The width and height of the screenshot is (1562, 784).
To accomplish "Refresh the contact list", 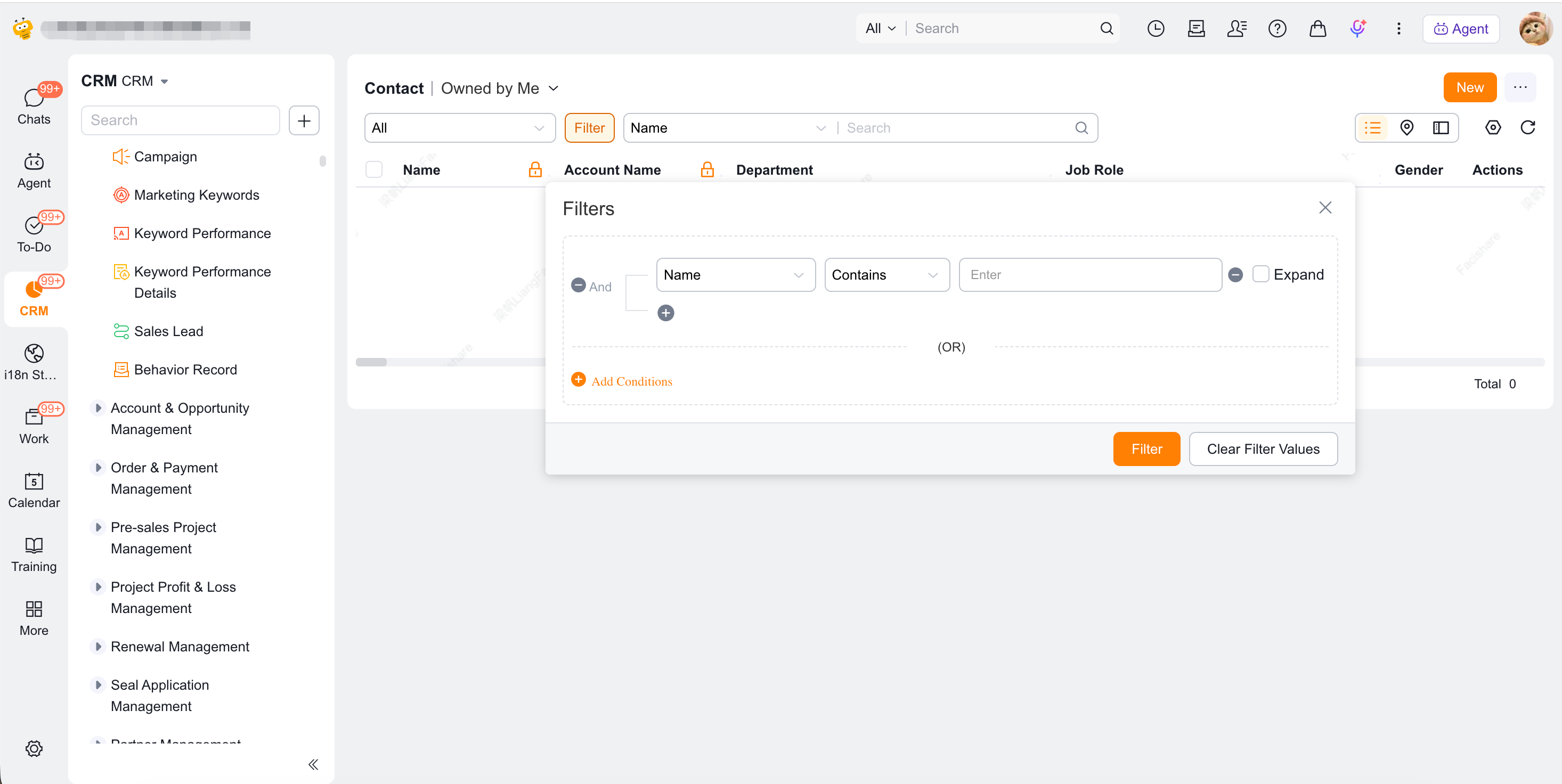I will (1527, 128).
